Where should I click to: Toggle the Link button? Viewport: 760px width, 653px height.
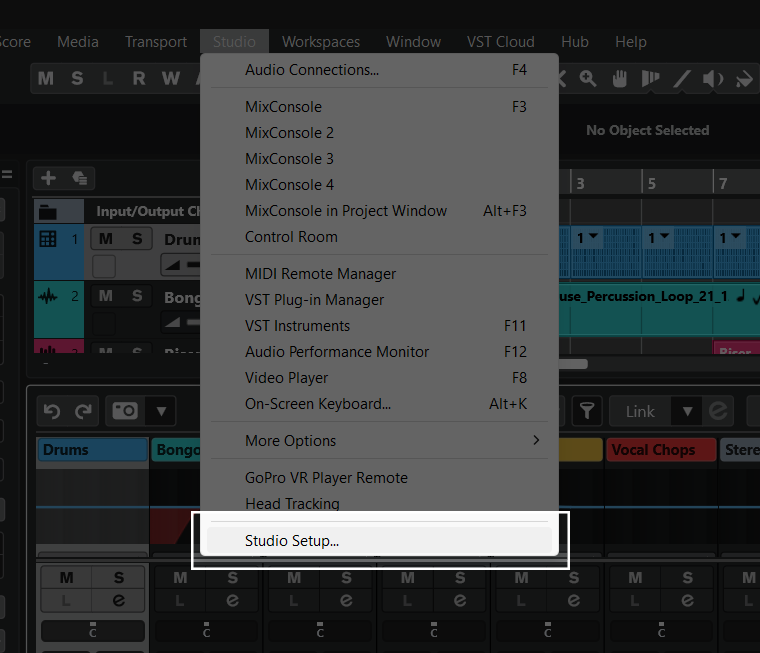point(640,412)
